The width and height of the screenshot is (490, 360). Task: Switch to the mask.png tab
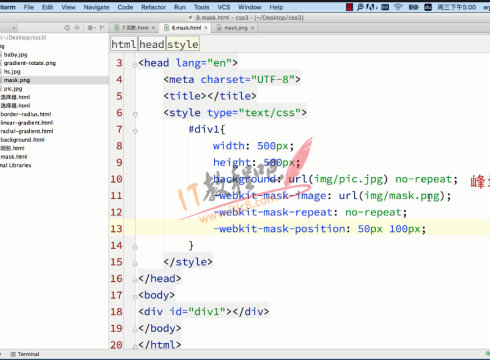(235, 28)
